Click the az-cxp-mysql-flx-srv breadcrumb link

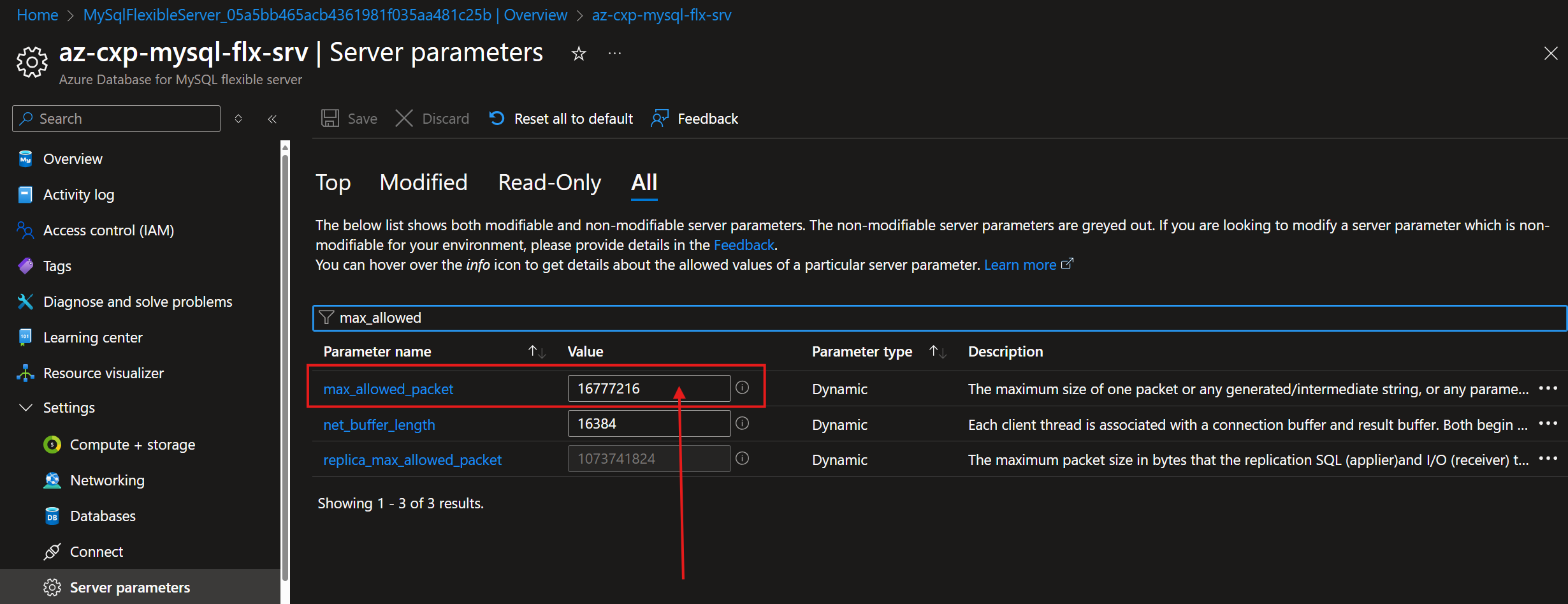[x=662, y=15]
